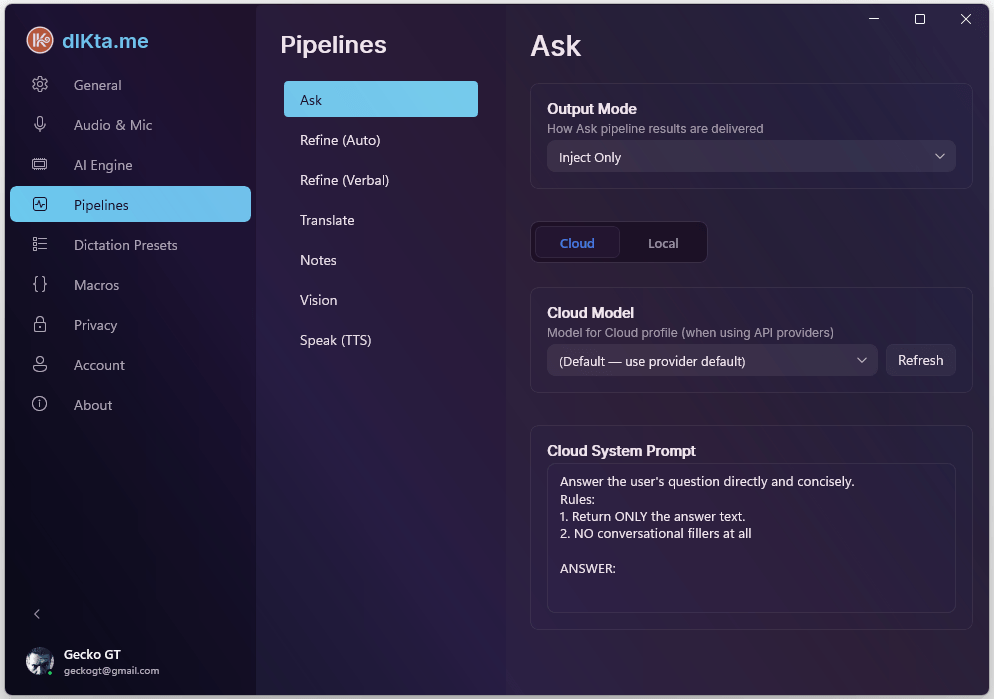Open the Output Mode dropdown
This screenshot has width=994, height=699.
click(x=751, y=157)
